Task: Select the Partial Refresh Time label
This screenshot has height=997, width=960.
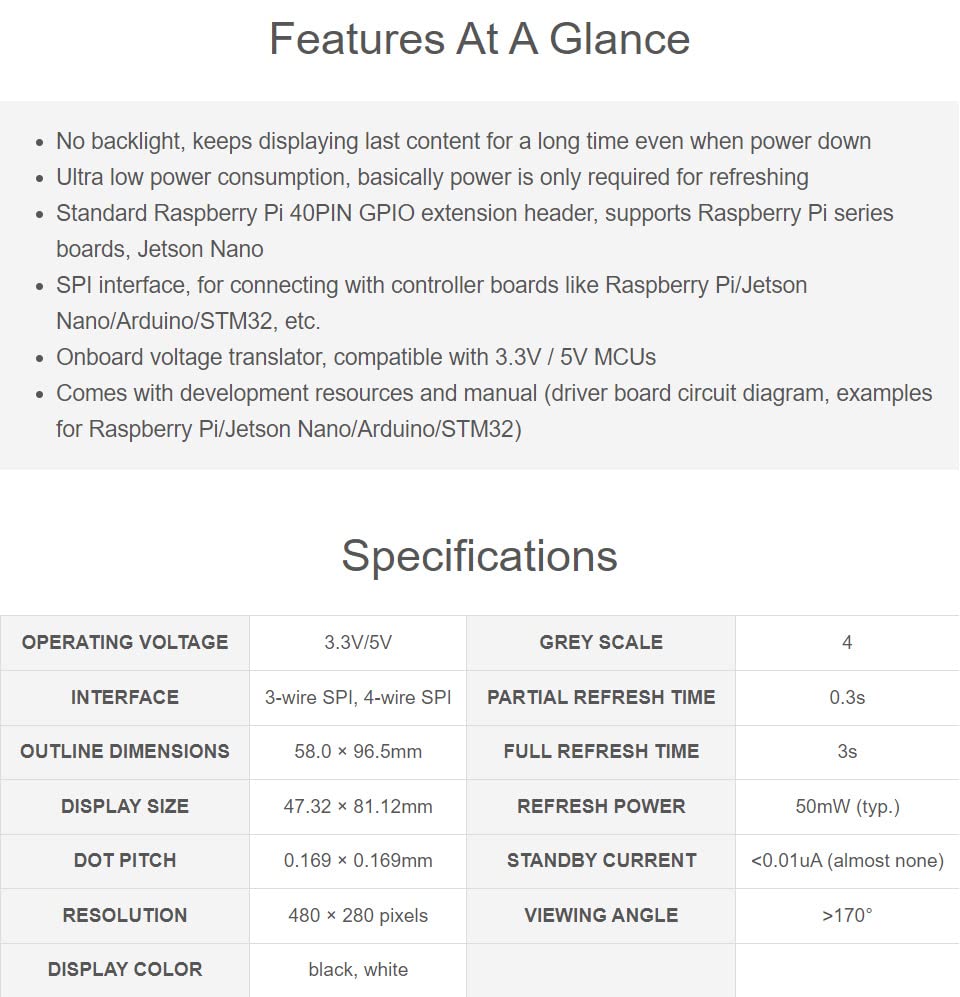Action: pos(601,697)
